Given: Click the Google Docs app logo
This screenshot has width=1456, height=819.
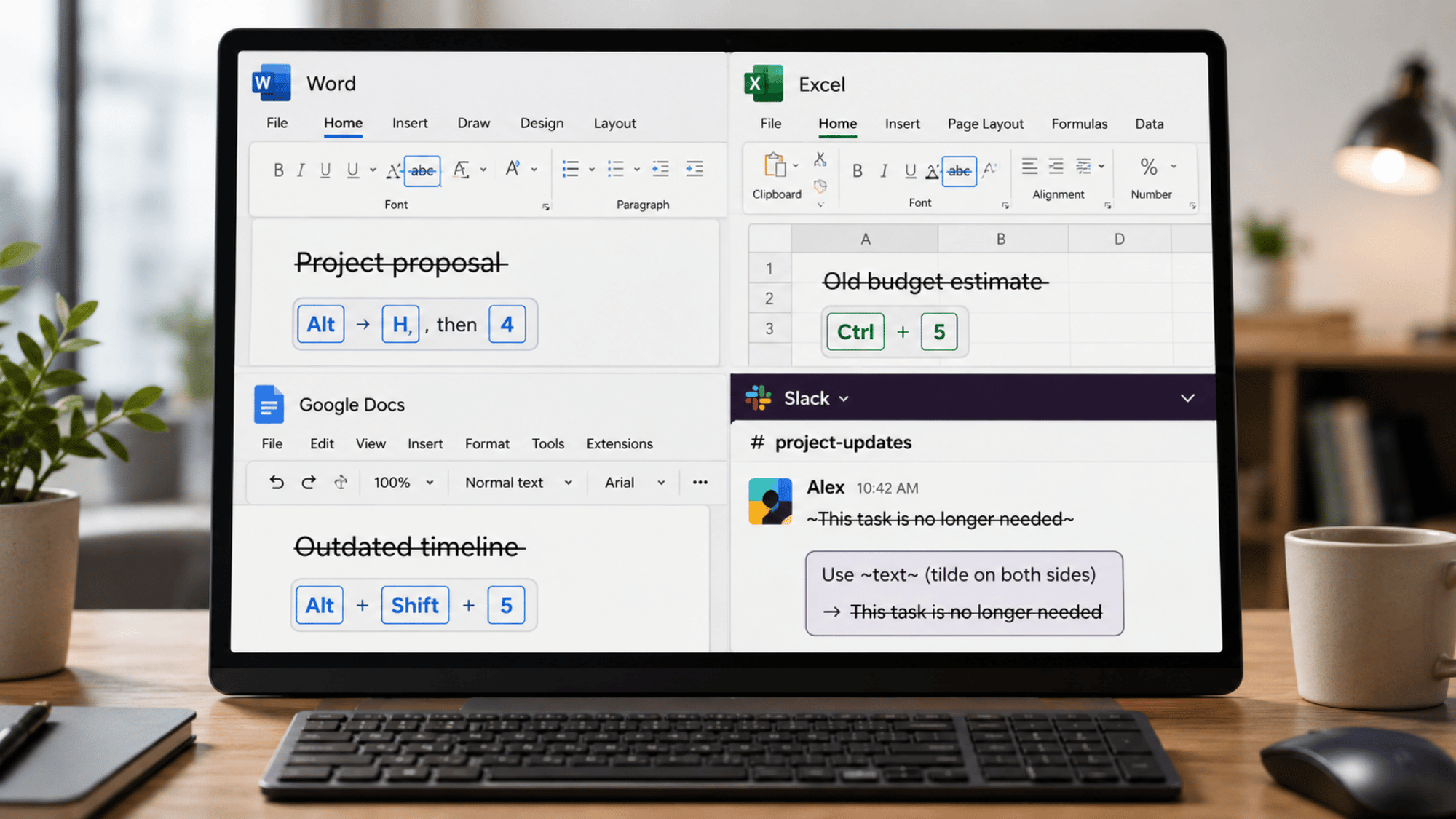Looking at the screenshot, I should [269, 404].
